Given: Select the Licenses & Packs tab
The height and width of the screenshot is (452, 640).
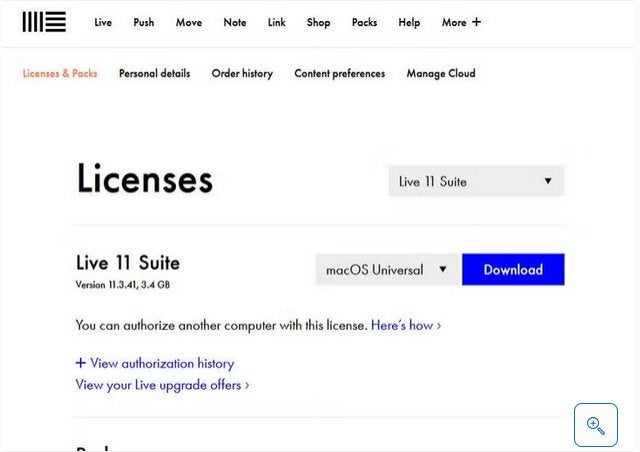Looking at the screenshot, I should pyautogui.click(x=60, y=73).
